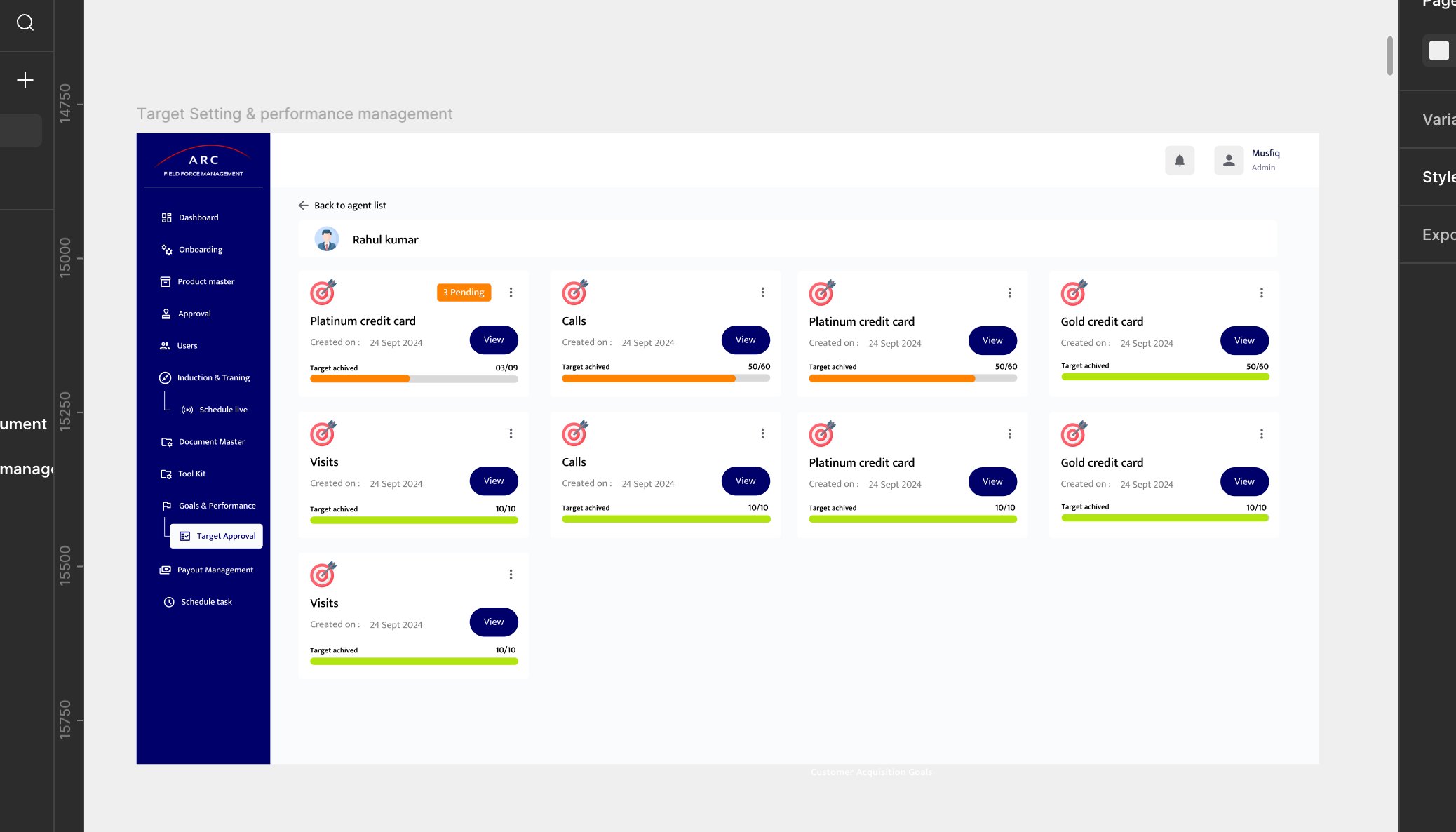View the 50/60 Gold credit card target
This screenshot has height=832, width=1456.
pos(1244,340)
